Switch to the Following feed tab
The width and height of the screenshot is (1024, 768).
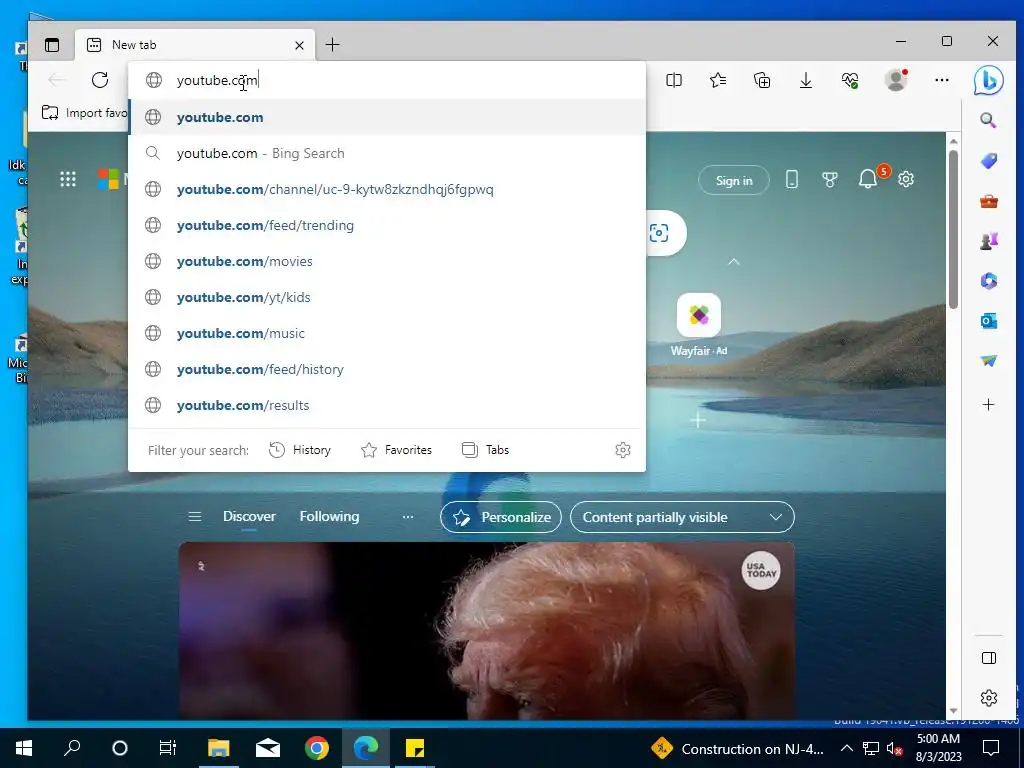(x=329, y=517)
